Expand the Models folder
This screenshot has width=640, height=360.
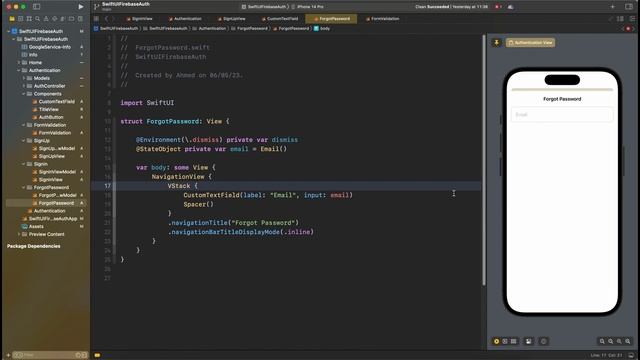(24, 78)
